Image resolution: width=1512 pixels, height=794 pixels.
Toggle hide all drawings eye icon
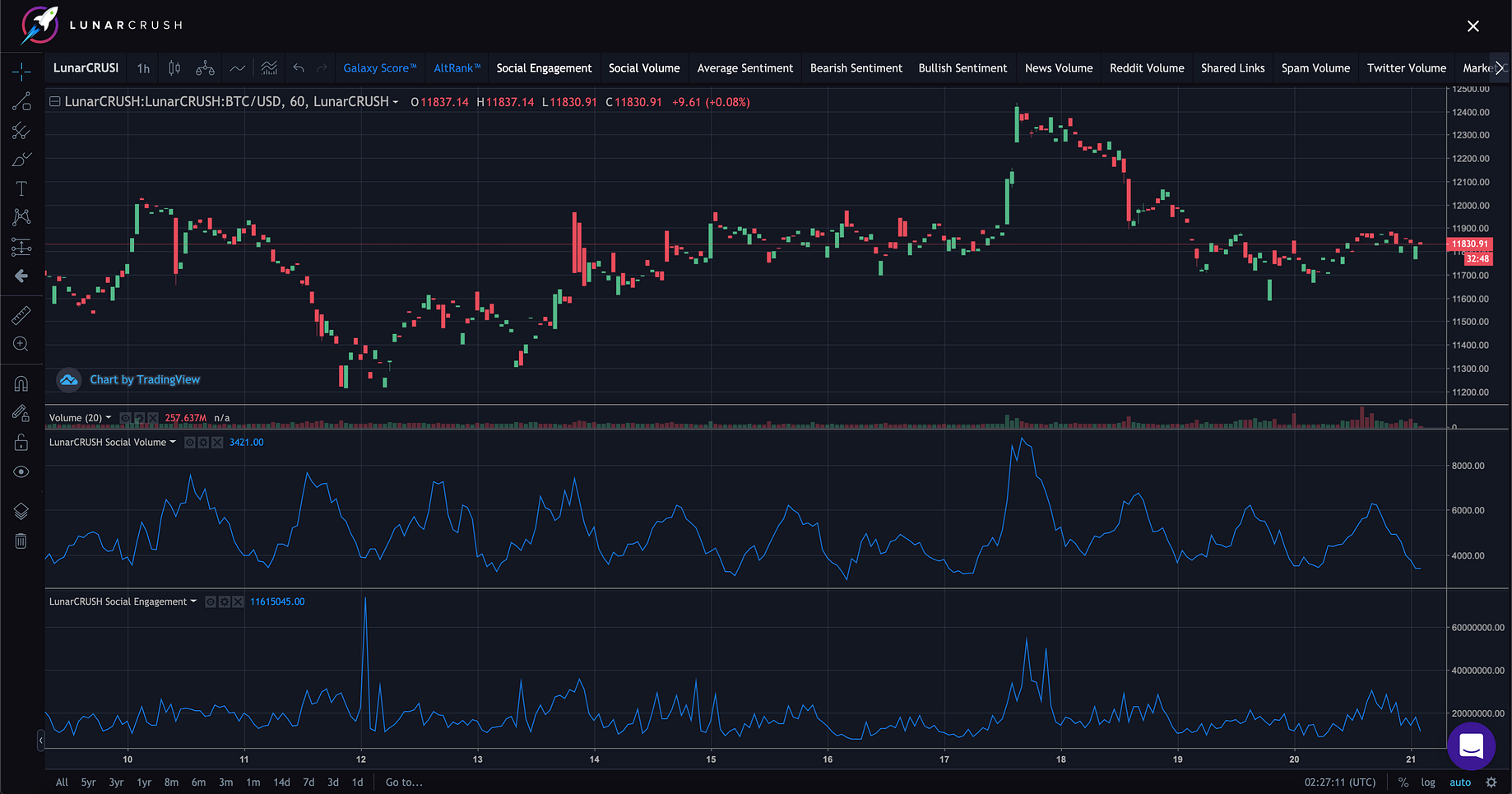pyautogui.click(x=21, y=471)
